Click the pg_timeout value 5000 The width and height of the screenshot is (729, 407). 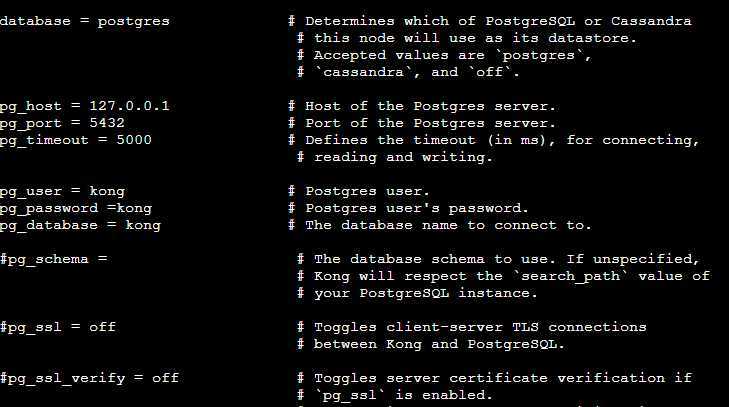click(134, 140)
